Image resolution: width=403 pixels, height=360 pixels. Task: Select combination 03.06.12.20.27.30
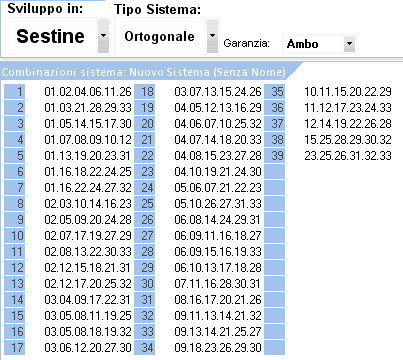(x=88, y=348)
